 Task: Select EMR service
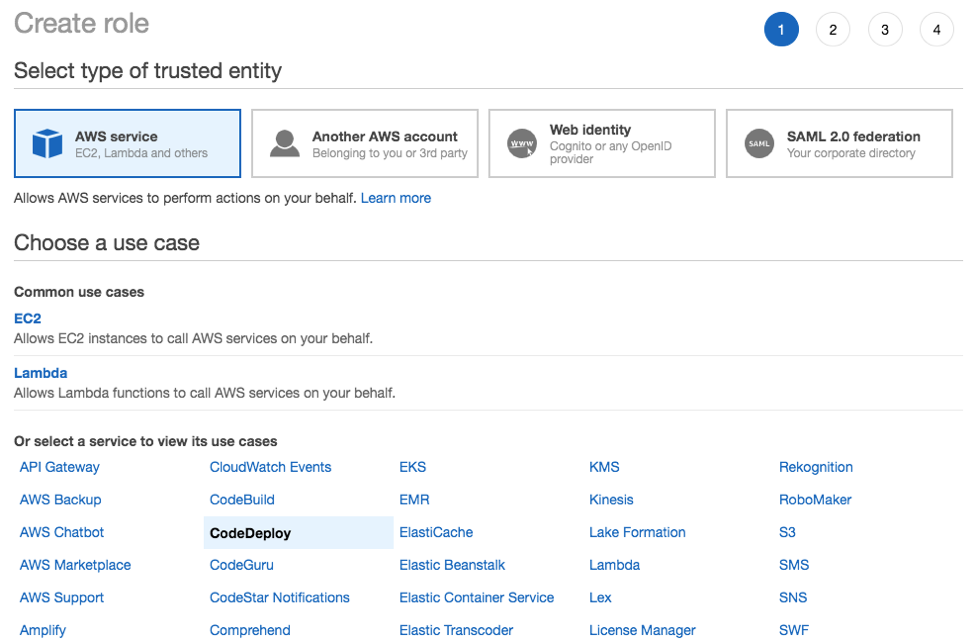[414, 500]
